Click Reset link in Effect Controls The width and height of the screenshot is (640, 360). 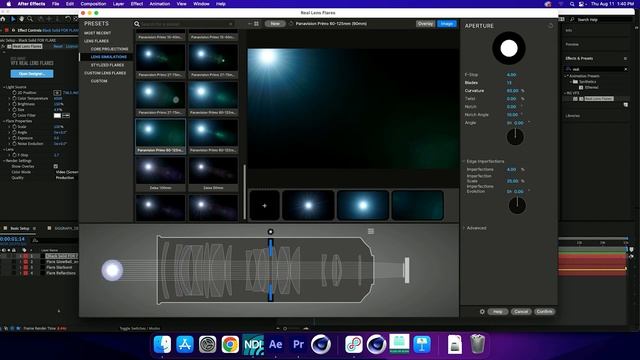(58, 47)
